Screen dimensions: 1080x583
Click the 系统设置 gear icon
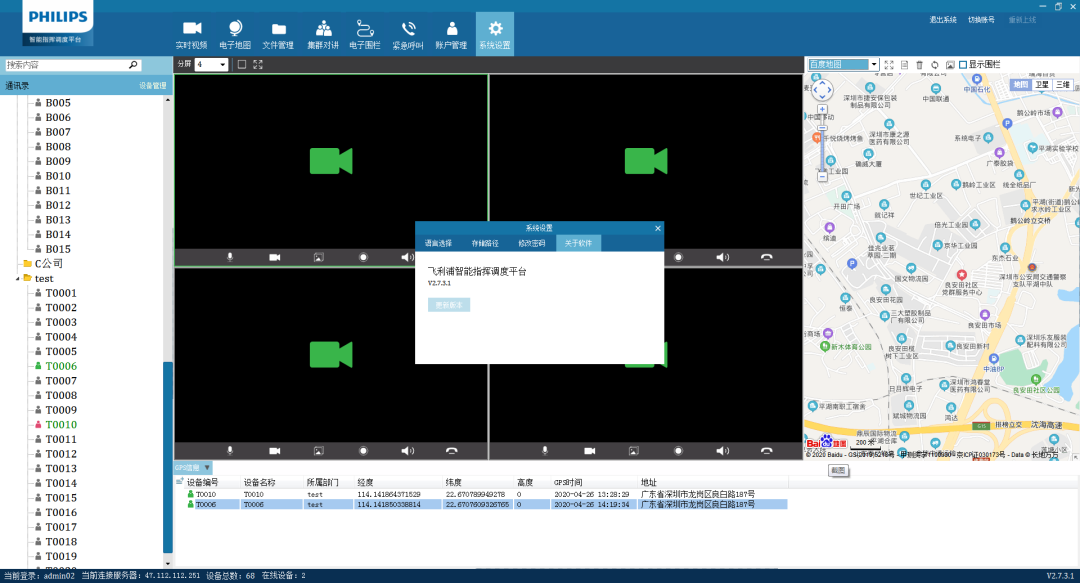495,29
